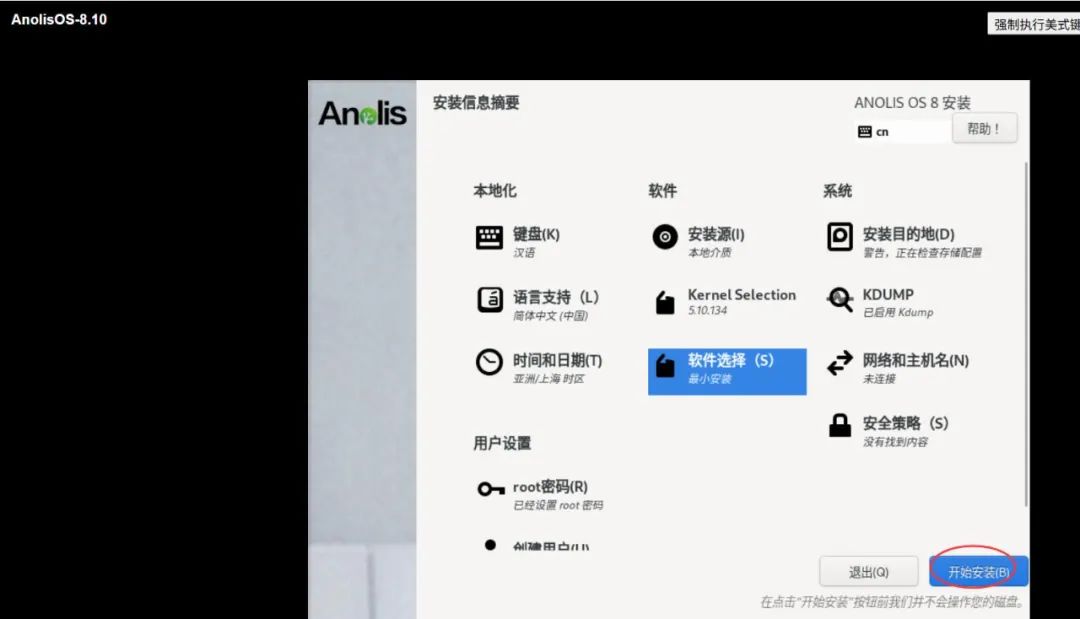Open 安装源(I) installation source label
This screenshot has width=1080, height=619.
(716, 234)
